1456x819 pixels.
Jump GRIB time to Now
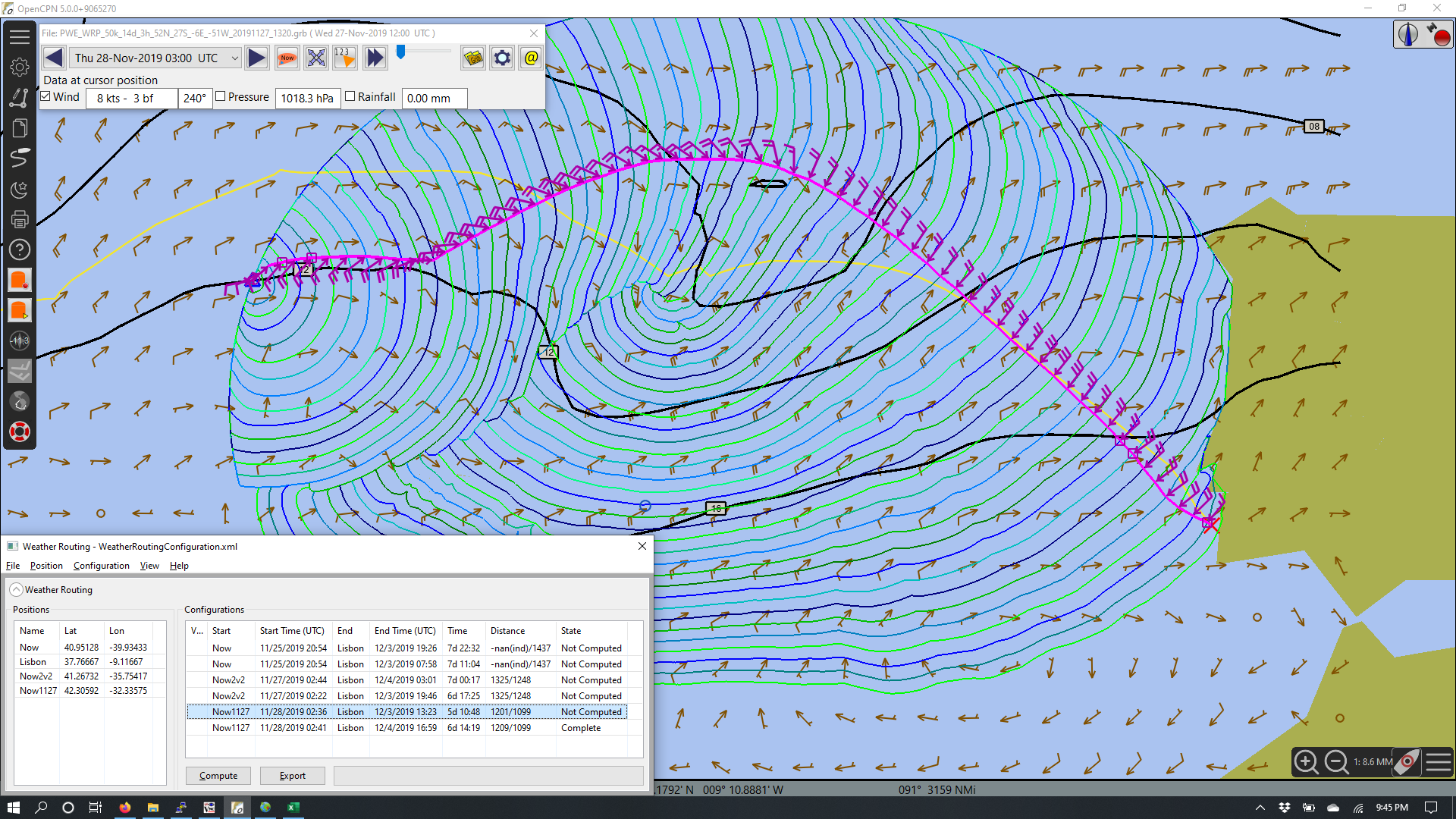tap(287, 58)
